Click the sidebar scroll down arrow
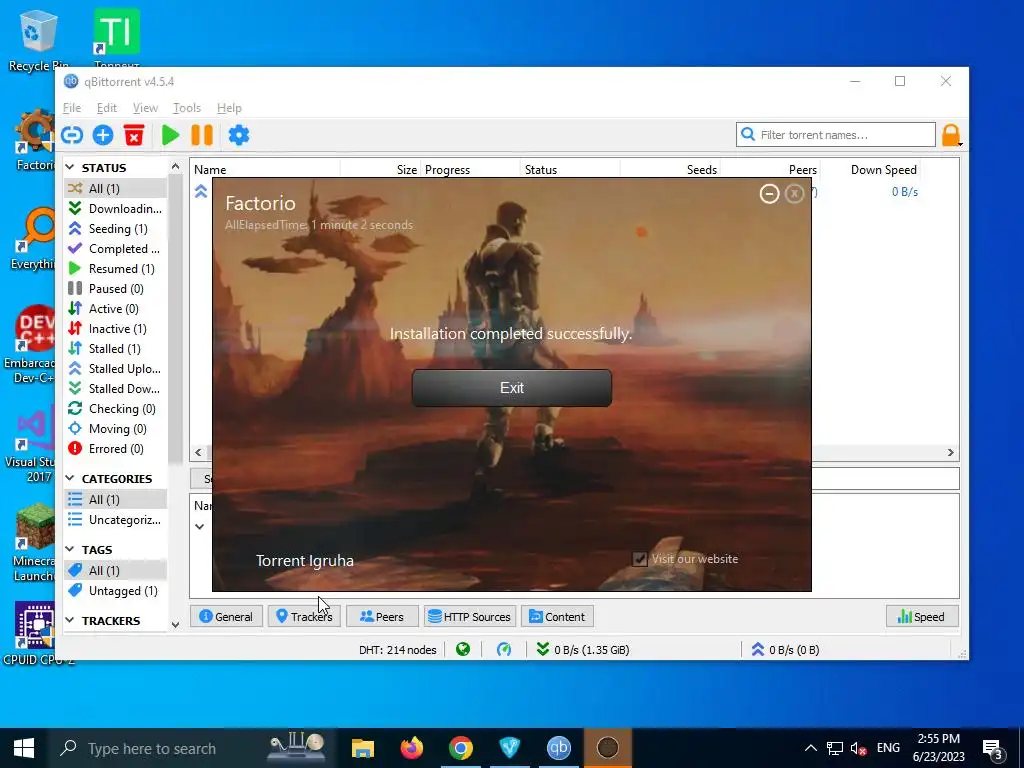Viewport: 1024px width, 768px height. tap(175, 625)
